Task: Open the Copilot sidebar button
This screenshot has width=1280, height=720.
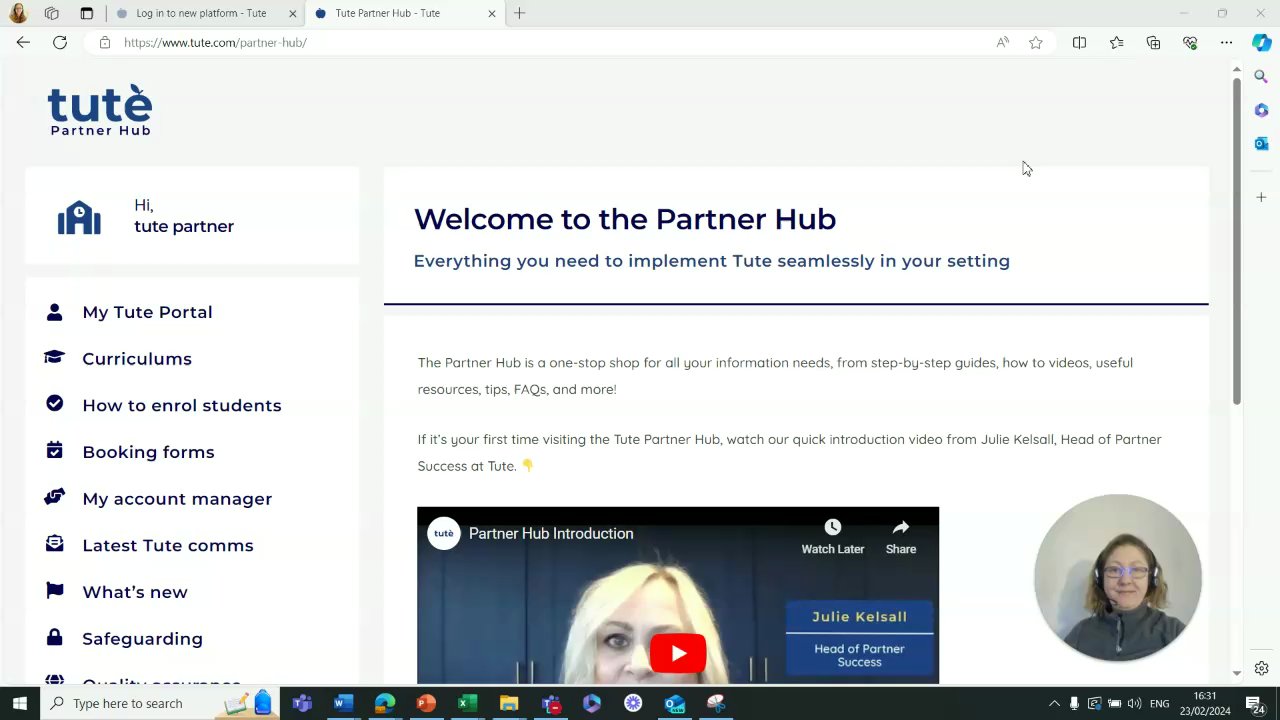Action: [1261, 42]
